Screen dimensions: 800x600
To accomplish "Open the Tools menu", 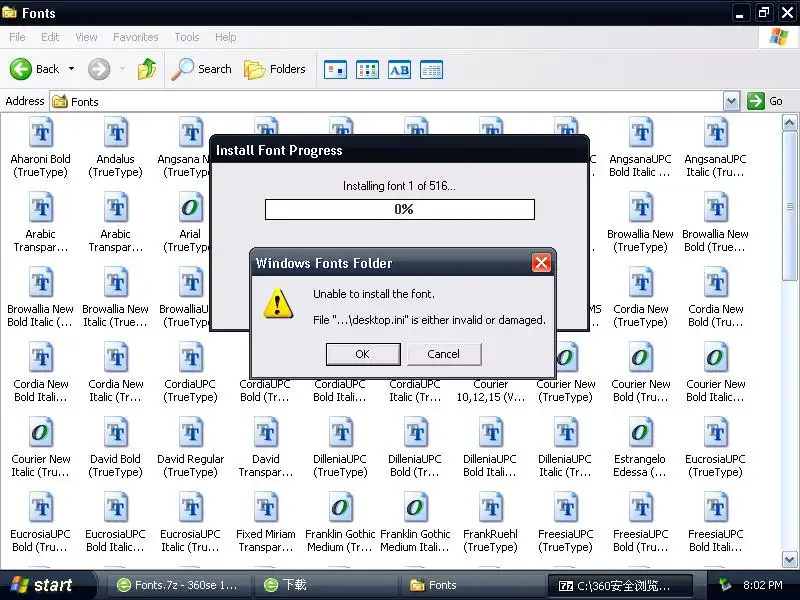I will (187, 37).
